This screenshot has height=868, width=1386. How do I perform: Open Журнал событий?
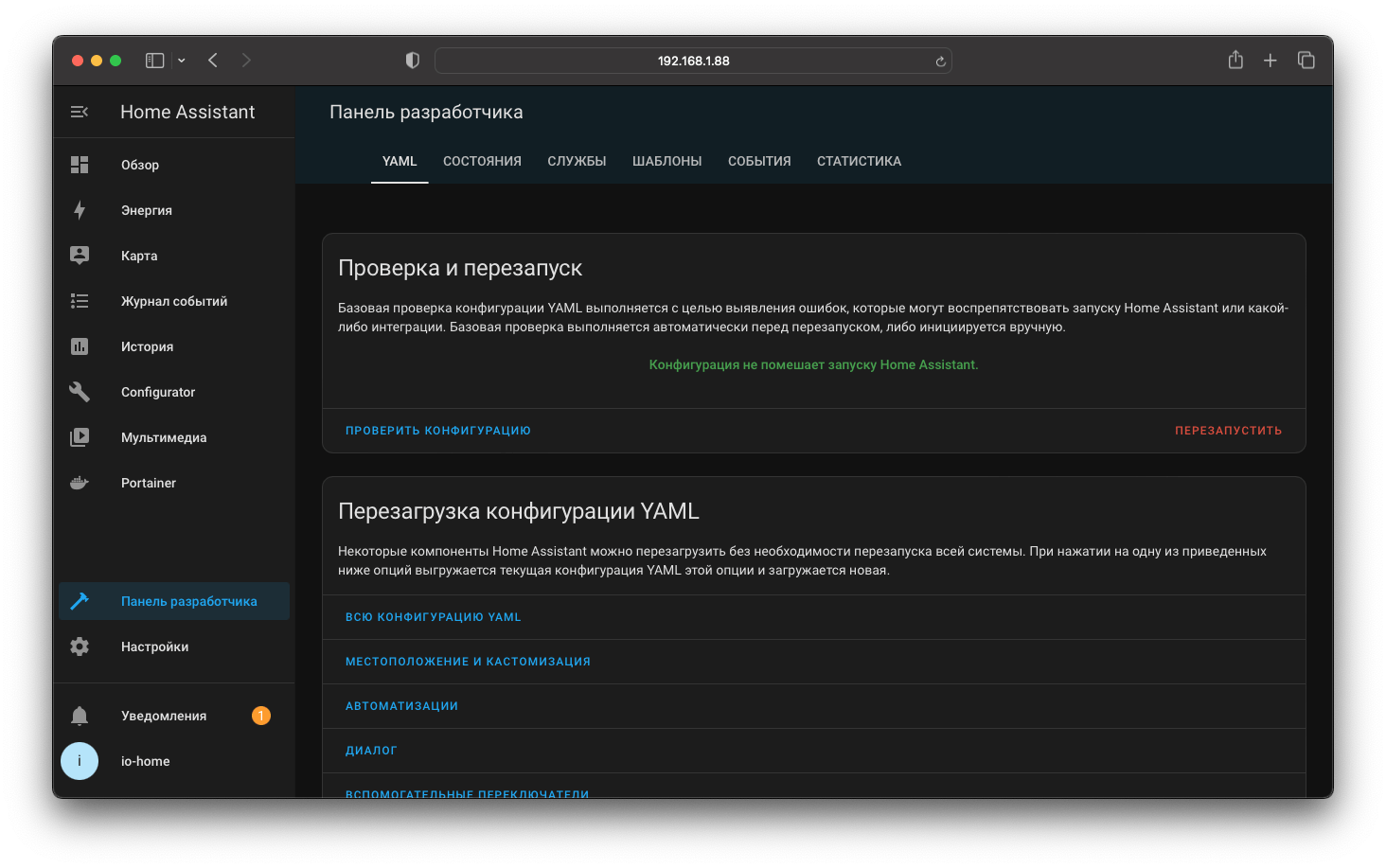pos(173,301)
